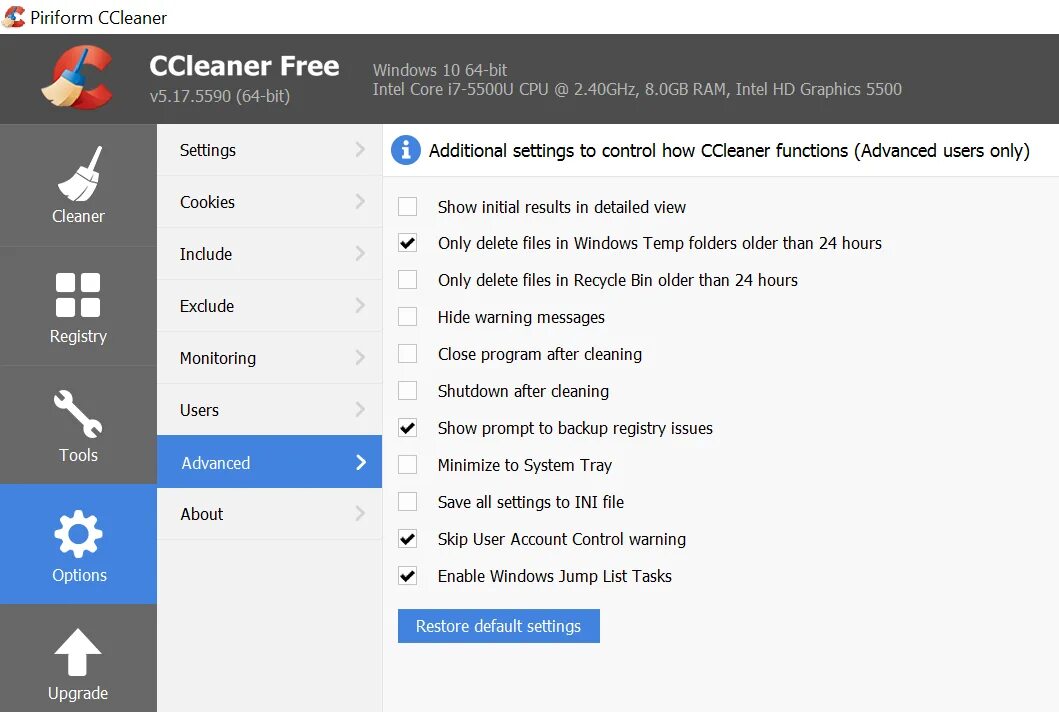
Task: Check Shutdown after cleaning
Action: pos(407,391)
